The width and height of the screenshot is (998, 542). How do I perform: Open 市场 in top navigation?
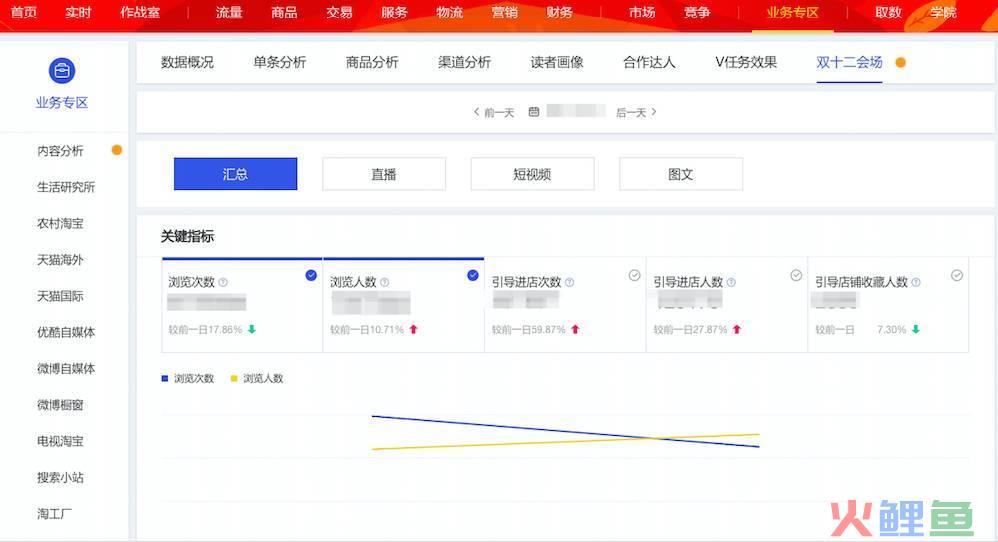coord(642,12)
